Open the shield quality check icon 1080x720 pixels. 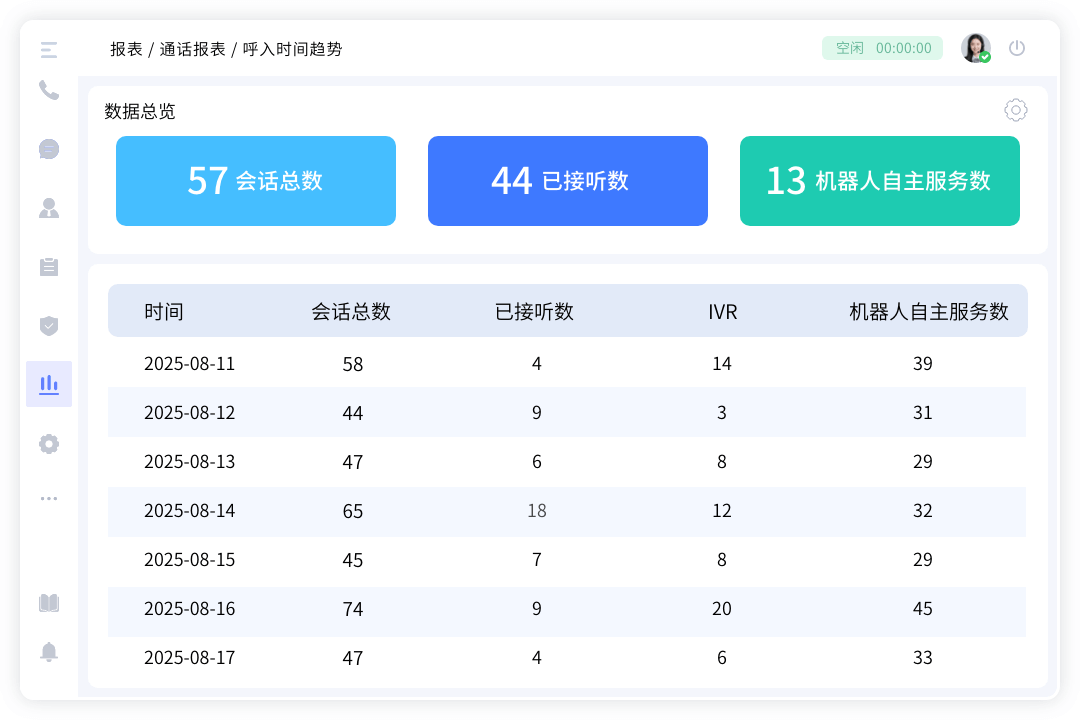point(49,325)
